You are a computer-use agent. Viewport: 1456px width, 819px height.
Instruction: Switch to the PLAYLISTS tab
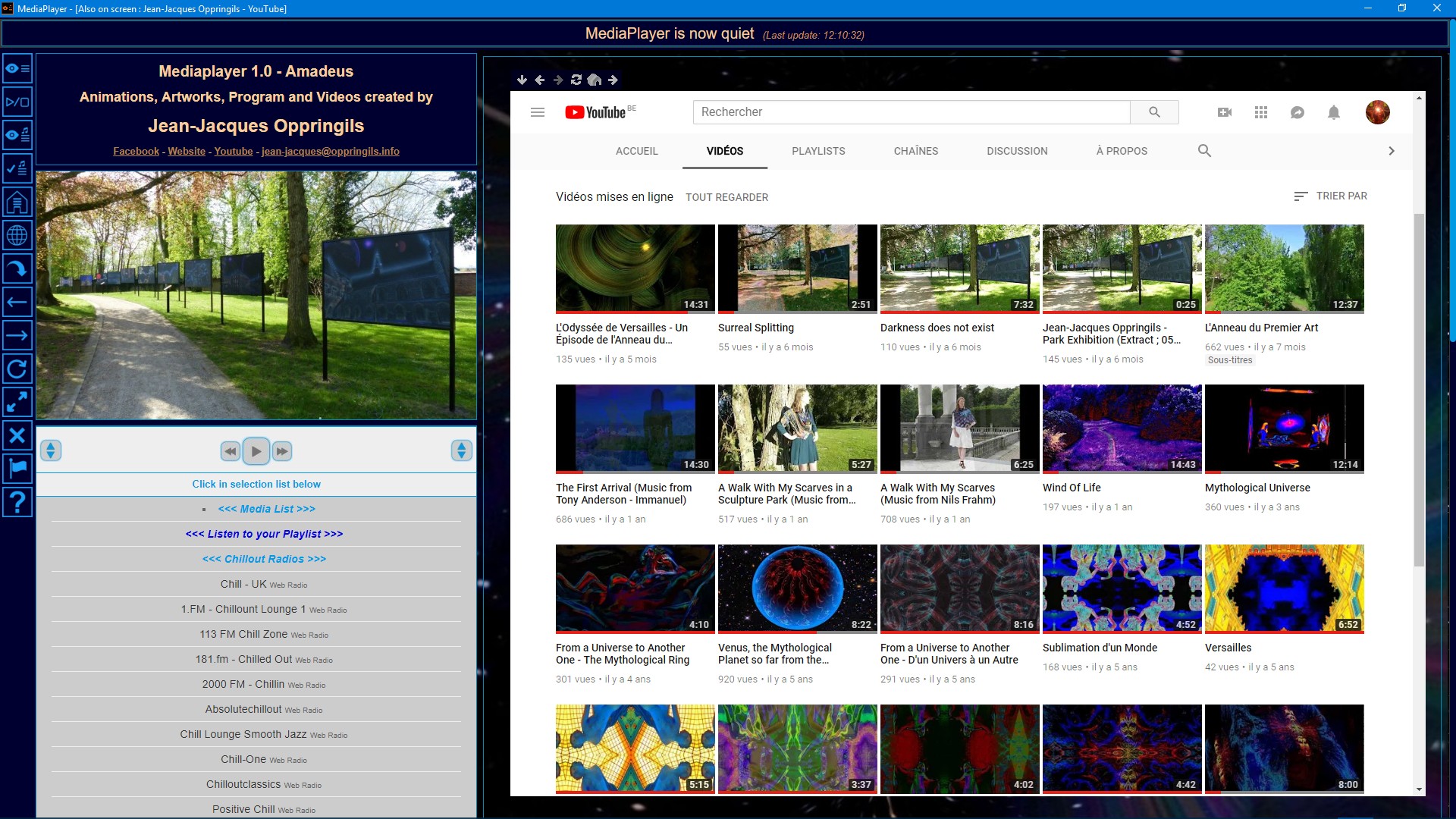(x=818, y=151)
